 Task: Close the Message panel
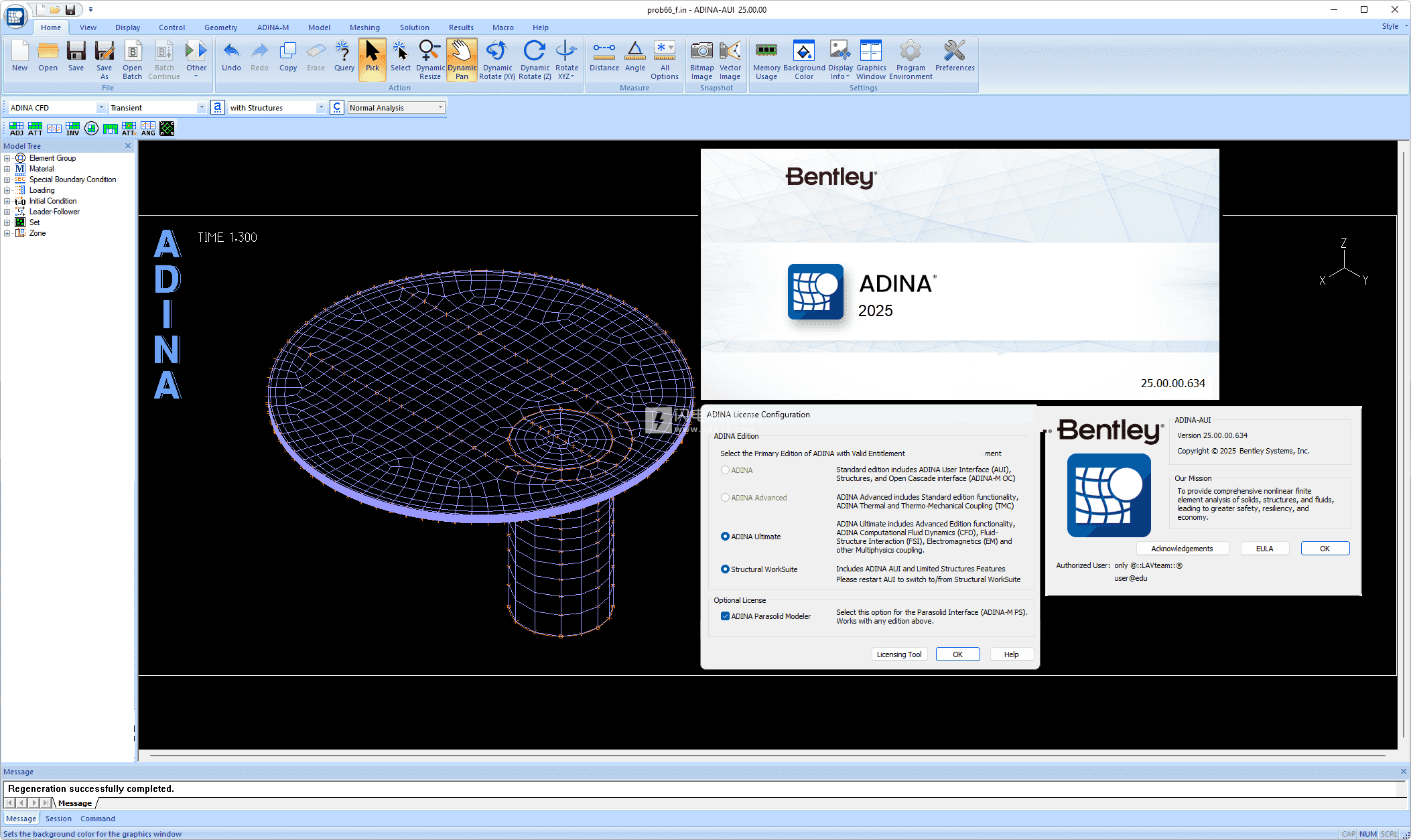coord(1403,772)
